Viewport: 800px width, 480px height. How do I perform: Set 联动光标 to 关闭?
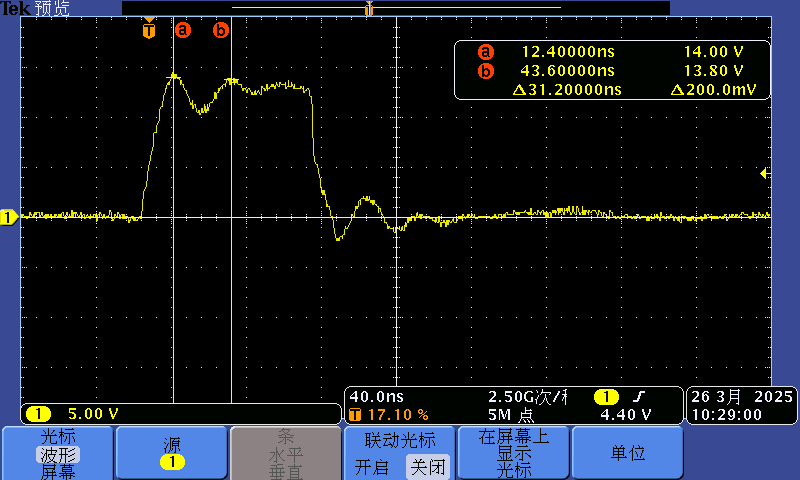[x=427, y=467]
